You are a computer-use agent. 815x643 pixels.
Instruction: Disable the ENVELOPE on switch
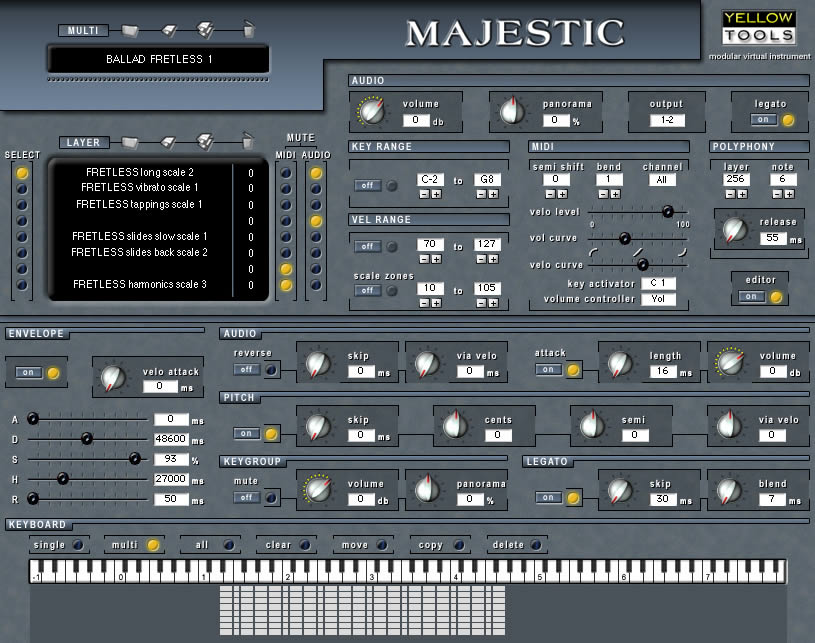28,372
